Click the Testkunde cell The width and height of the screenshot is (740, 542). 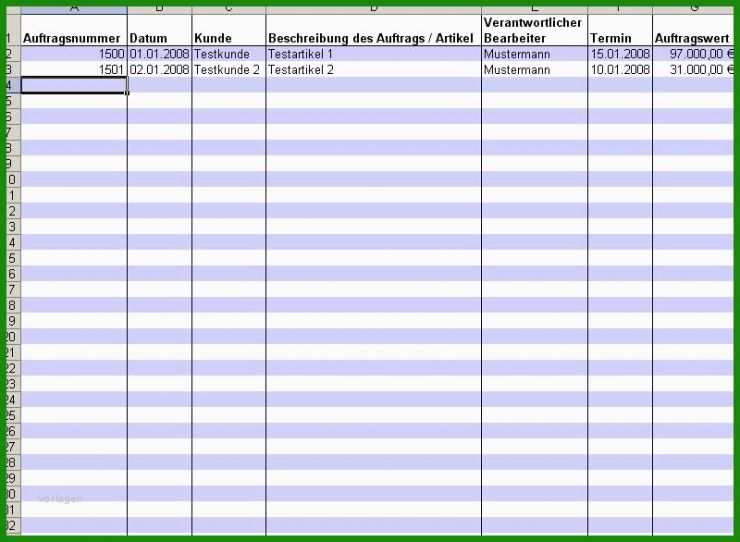pos(229,54)
